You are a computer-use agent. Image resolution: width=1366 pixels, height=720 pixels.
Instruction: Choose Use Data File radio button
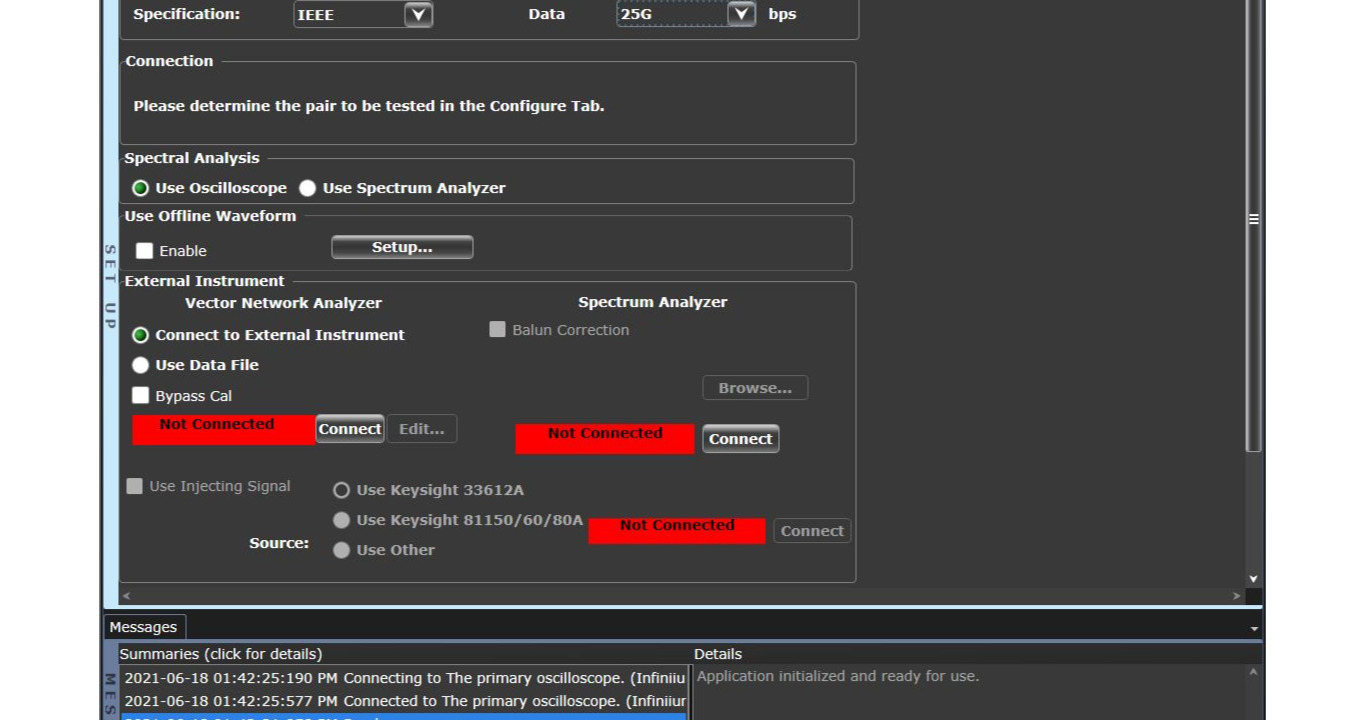coord(141,365)
